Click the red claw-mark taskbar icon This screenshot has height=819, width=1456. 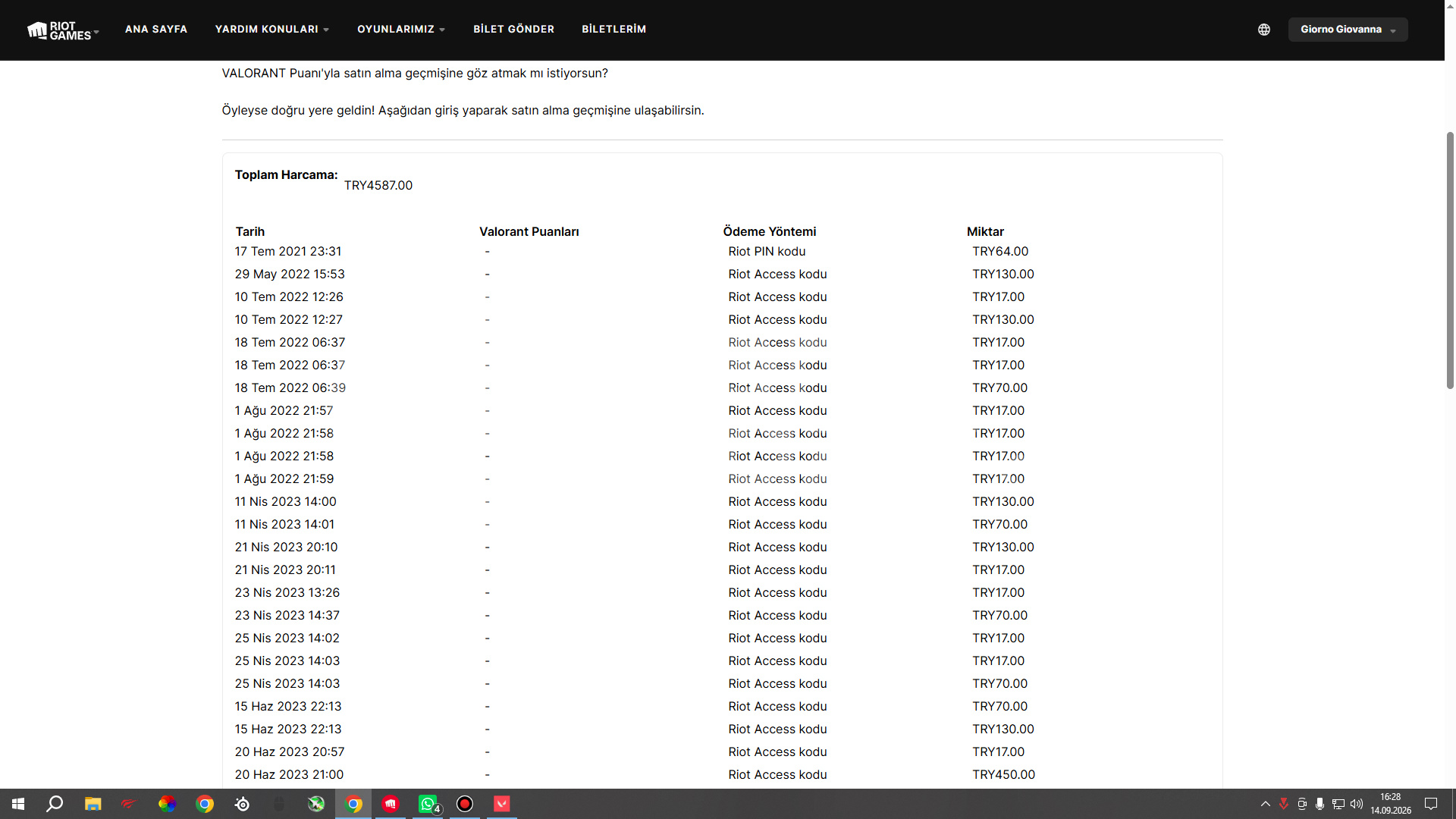point(130,804)
